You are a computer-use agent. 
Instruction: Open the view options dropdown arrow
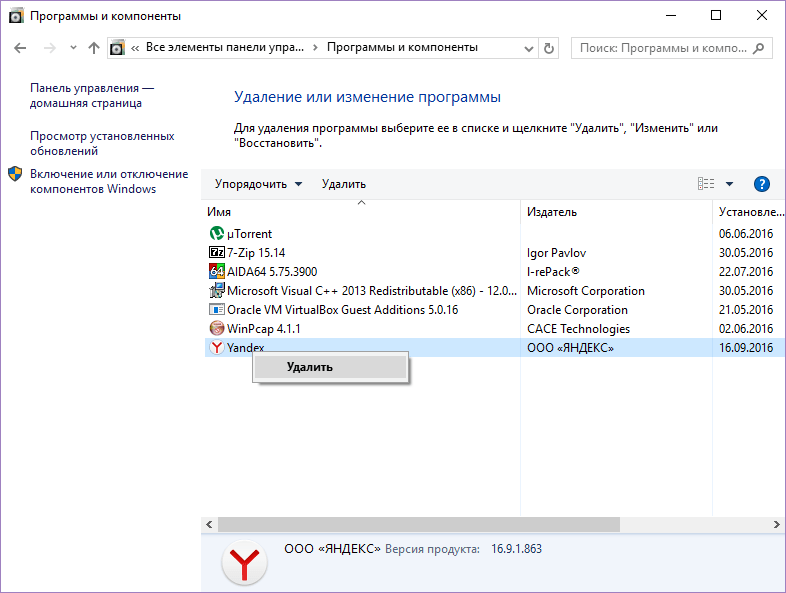tap(729, 184)
